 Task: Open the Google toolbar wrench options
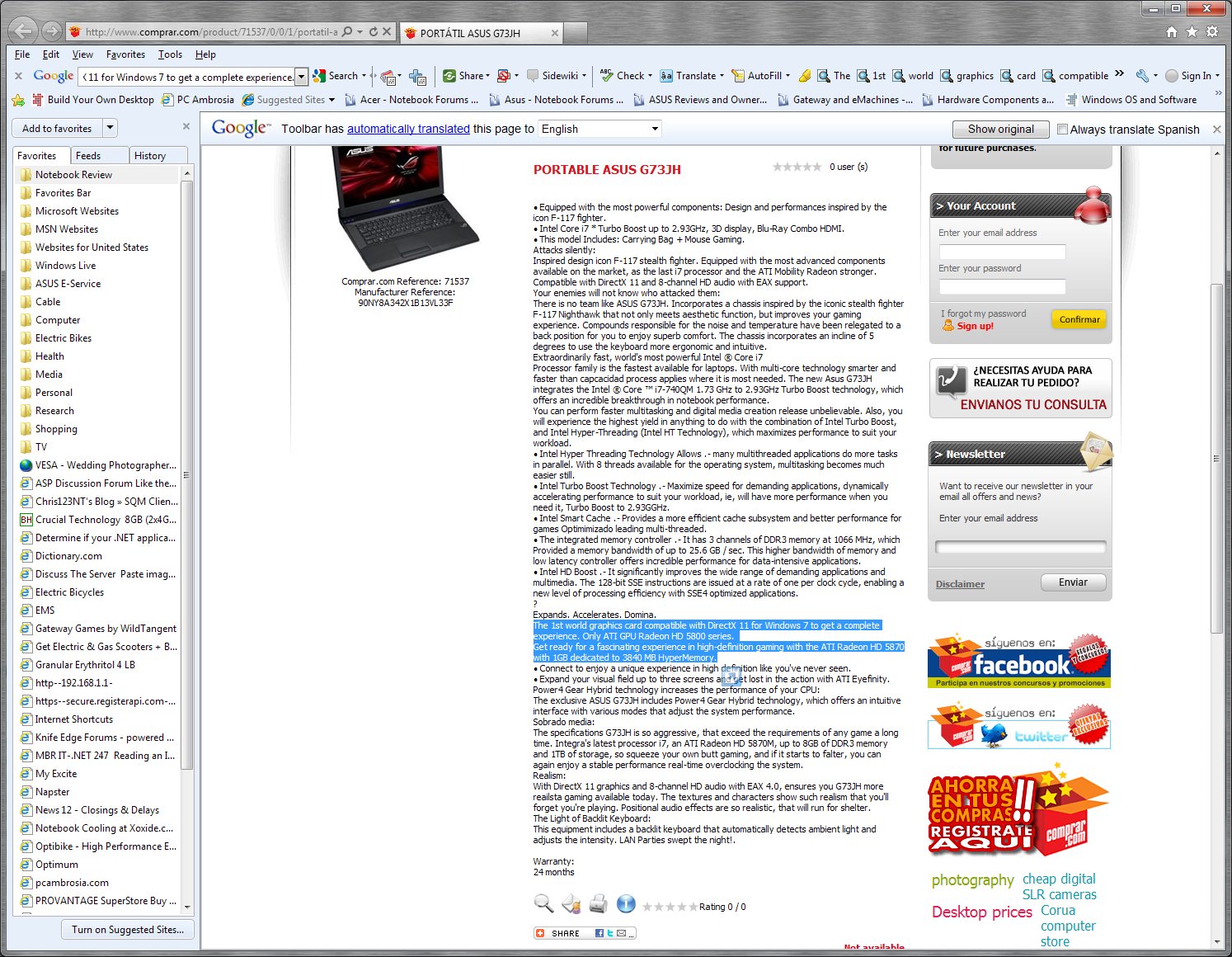coord(1142,76)
